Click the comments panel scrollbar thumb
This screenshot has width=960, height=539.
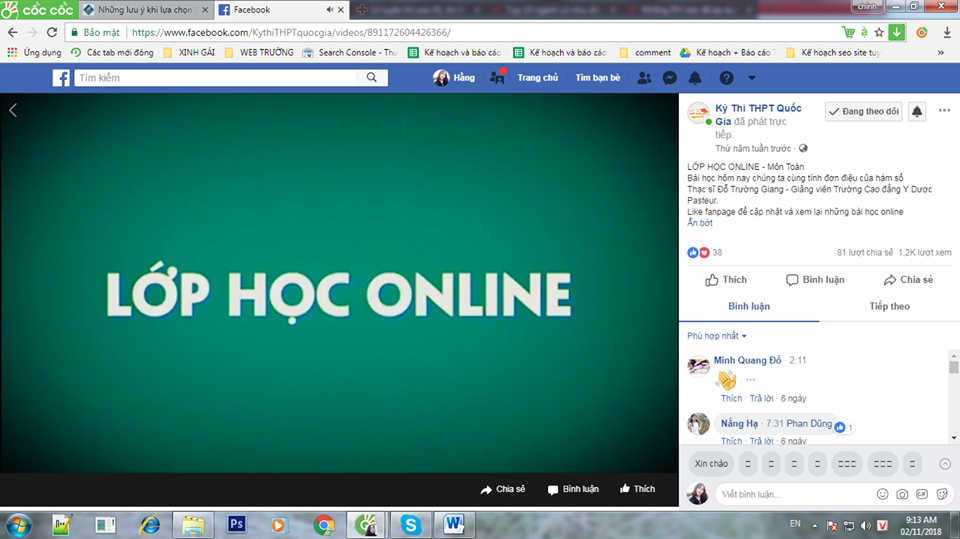pos(954,368)
